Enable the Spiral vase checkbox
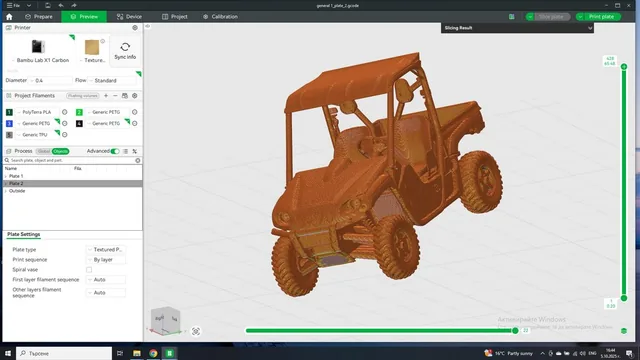 (89, 270)
